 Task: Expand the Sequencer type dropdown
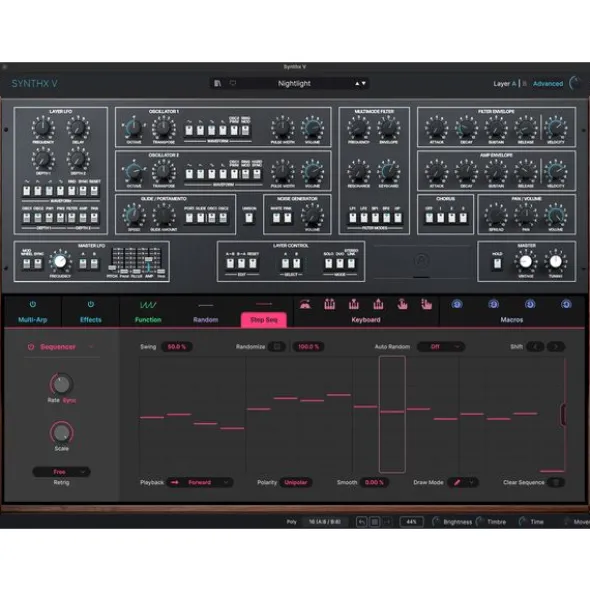click(91, 347)
